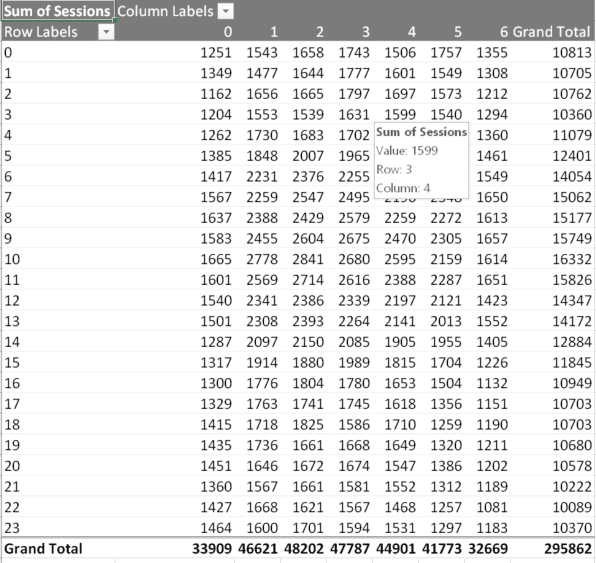Select cell with value 1251
Screen dimensions: 596x563
click(x=216, y=52)
